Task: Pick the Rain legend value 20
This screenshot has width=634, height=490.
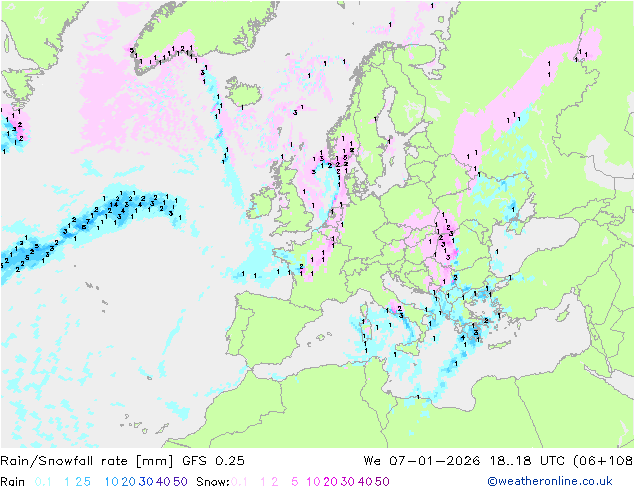Action: point(129,482)
